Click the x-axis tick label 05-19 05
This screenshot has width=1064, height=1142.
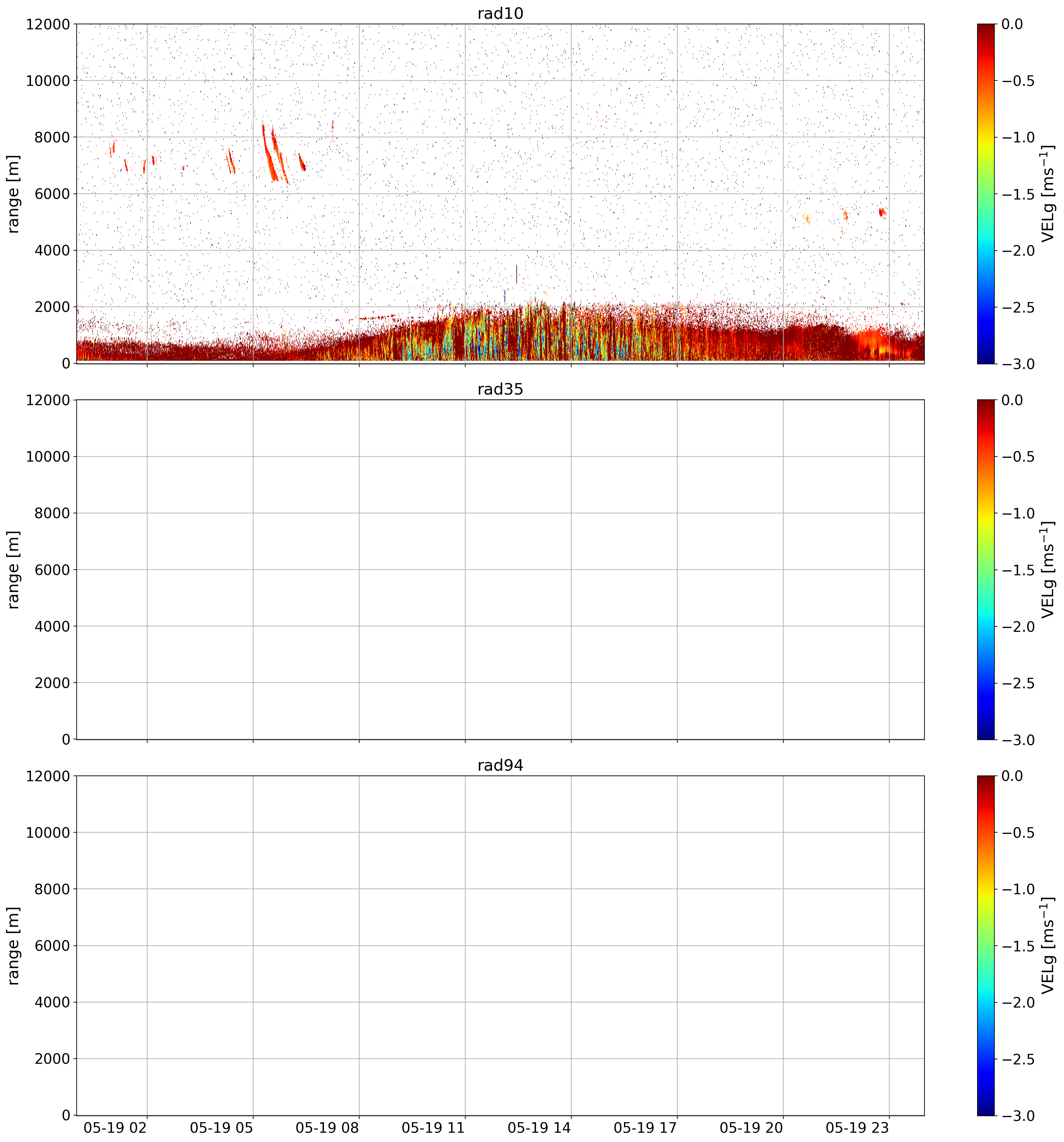coord(221,1128)
